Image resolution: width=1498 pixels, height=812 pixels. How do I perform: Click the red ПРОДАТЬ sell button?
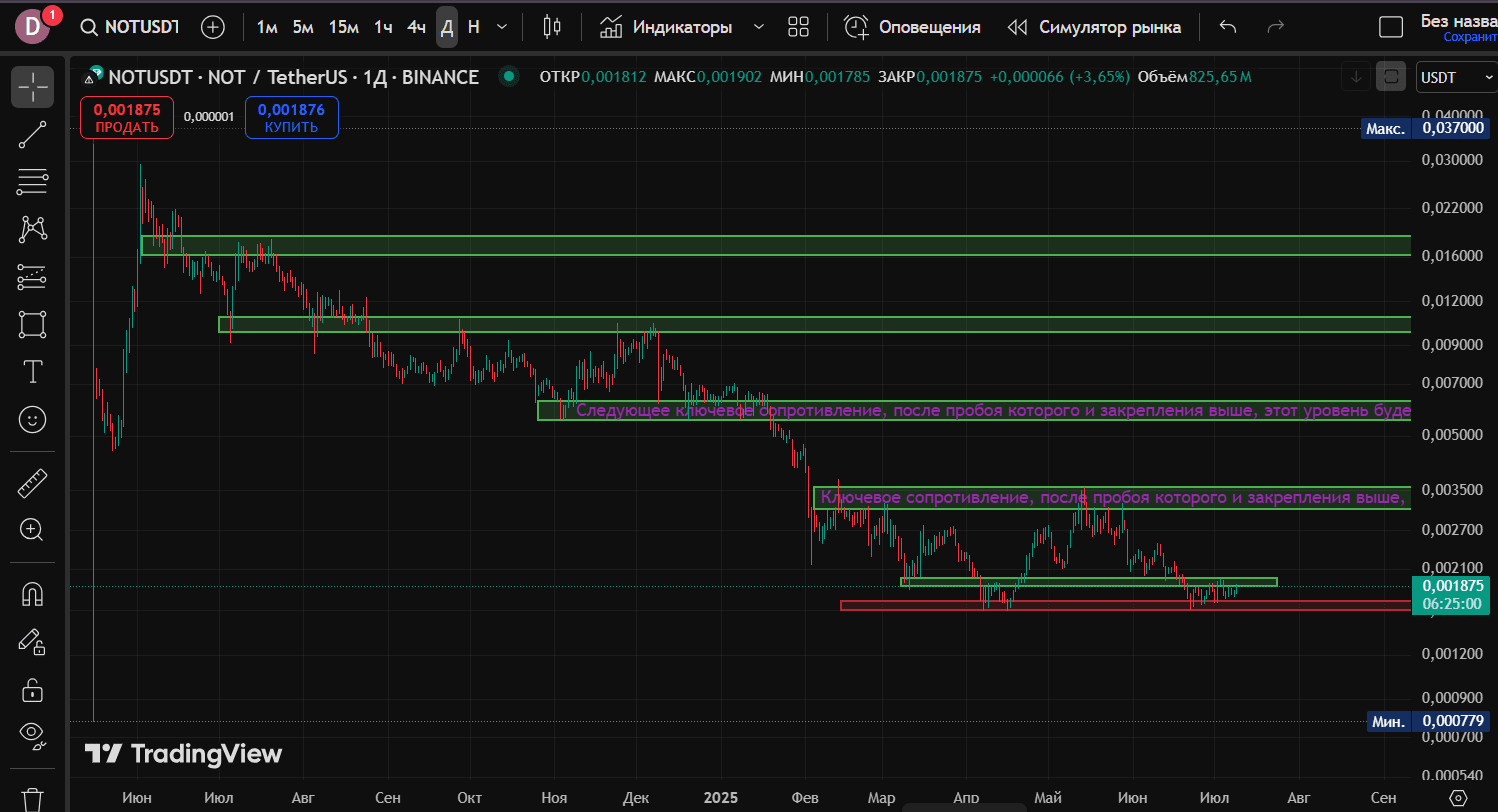pyautogui.click(x=126, y=117)
